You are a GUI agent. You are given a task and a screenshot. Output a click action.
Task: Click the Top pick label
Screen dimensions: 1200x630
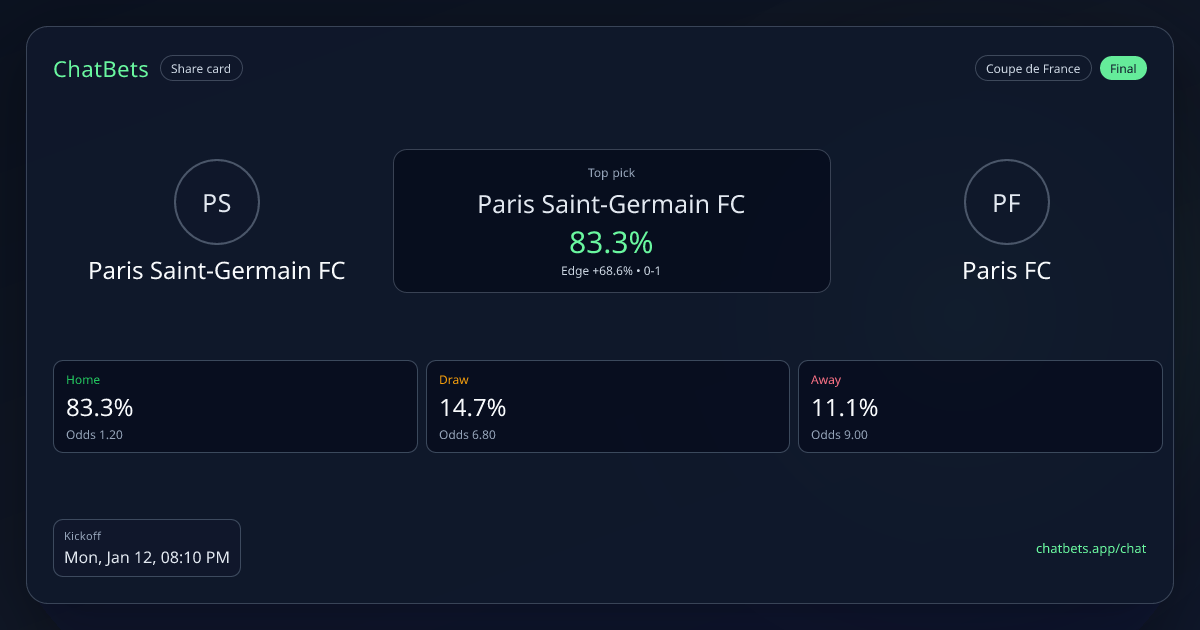[x=611, y=174]
